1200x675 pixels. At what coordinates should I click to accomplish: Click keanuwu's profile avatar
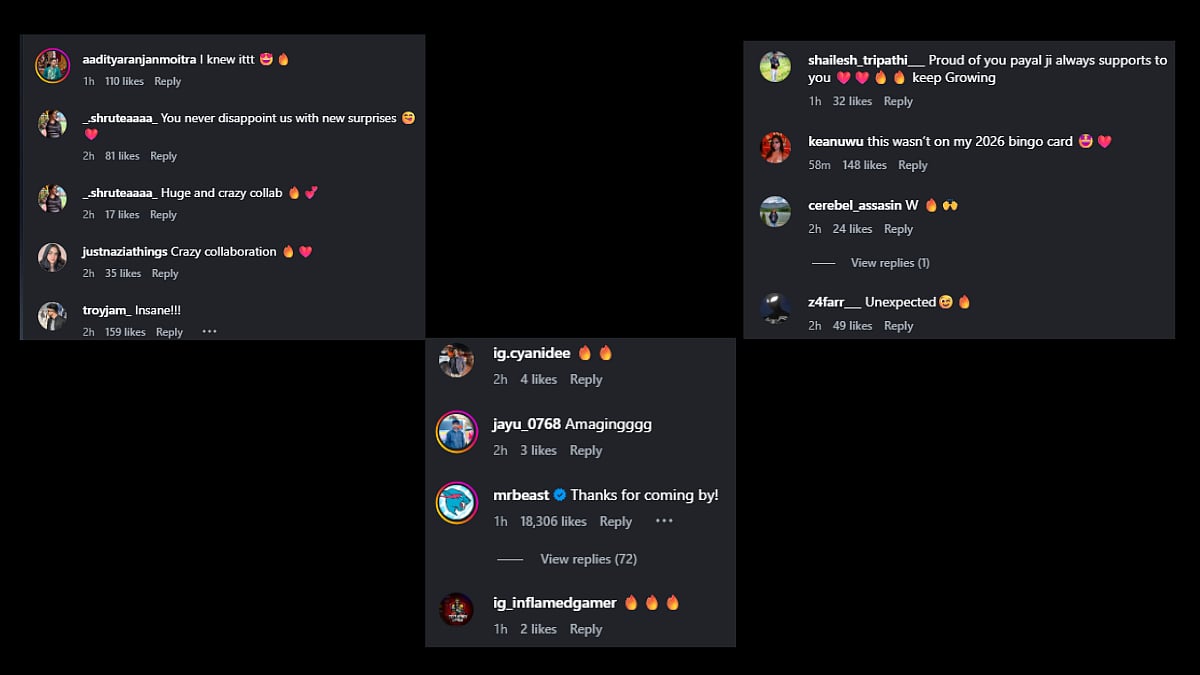coord(775,148)
